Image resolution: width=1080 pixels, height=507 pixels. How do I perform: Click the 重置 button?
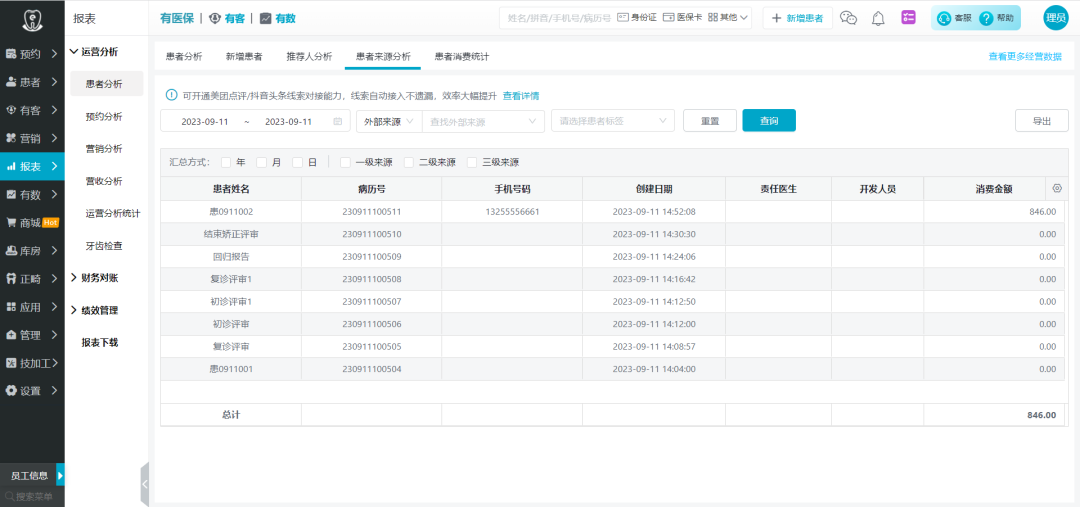coord(710,121)
